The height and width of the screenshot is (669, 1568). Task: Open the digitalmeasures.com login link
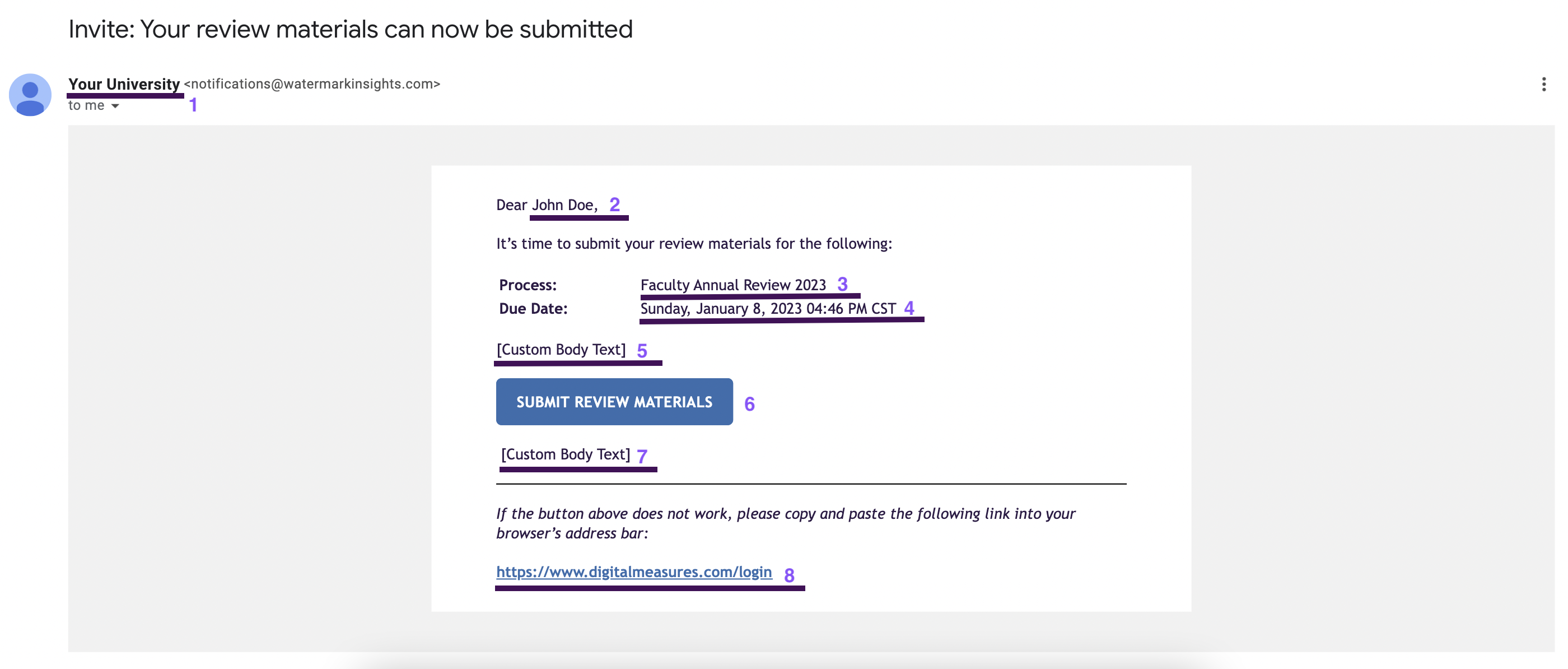[634, 572]
